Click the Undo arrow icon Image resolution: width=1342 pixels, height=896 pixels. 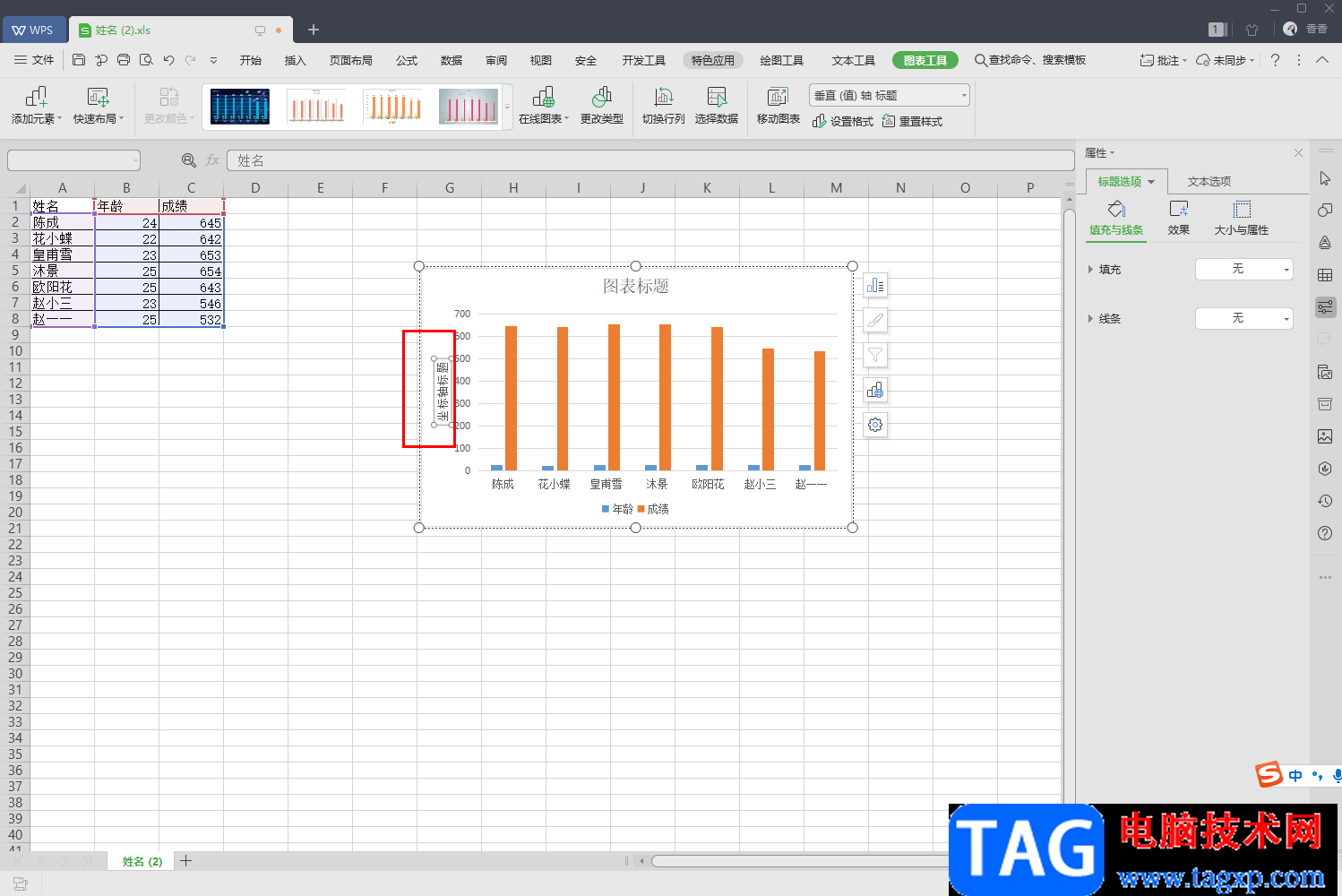pyautogui.click(x=168, y=60)
